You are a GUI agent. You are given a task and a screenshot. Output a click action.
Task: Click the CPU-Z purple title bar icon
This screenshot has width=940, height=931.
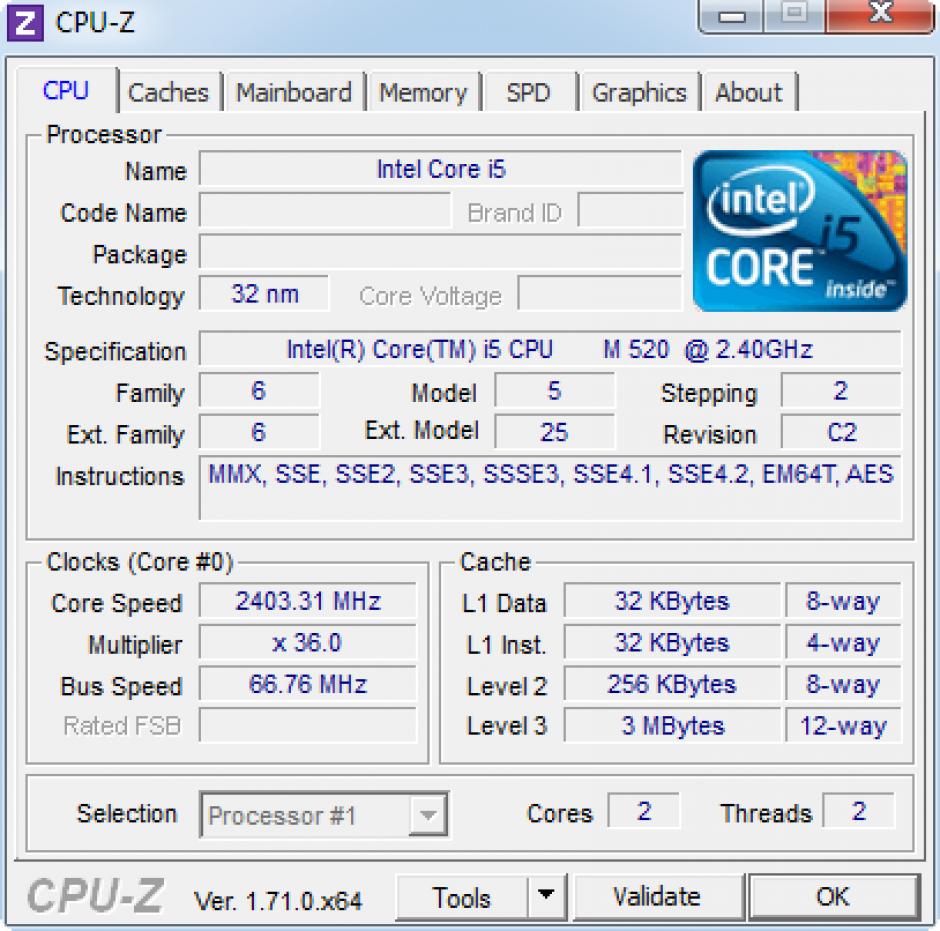tap(27, 21)
